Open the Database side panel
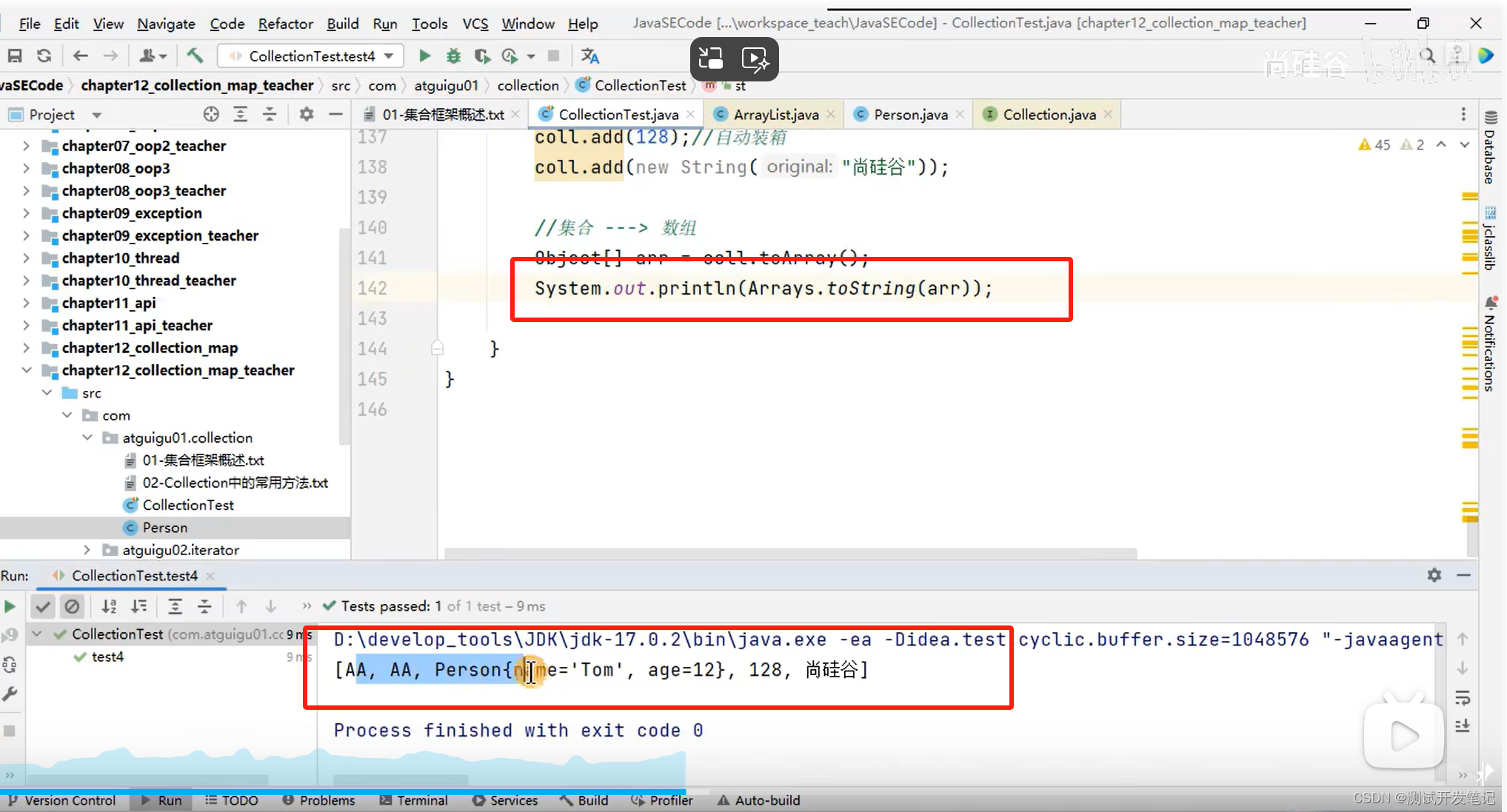The width and height of the screenshot is (1507, 812). pos(1490,147)
